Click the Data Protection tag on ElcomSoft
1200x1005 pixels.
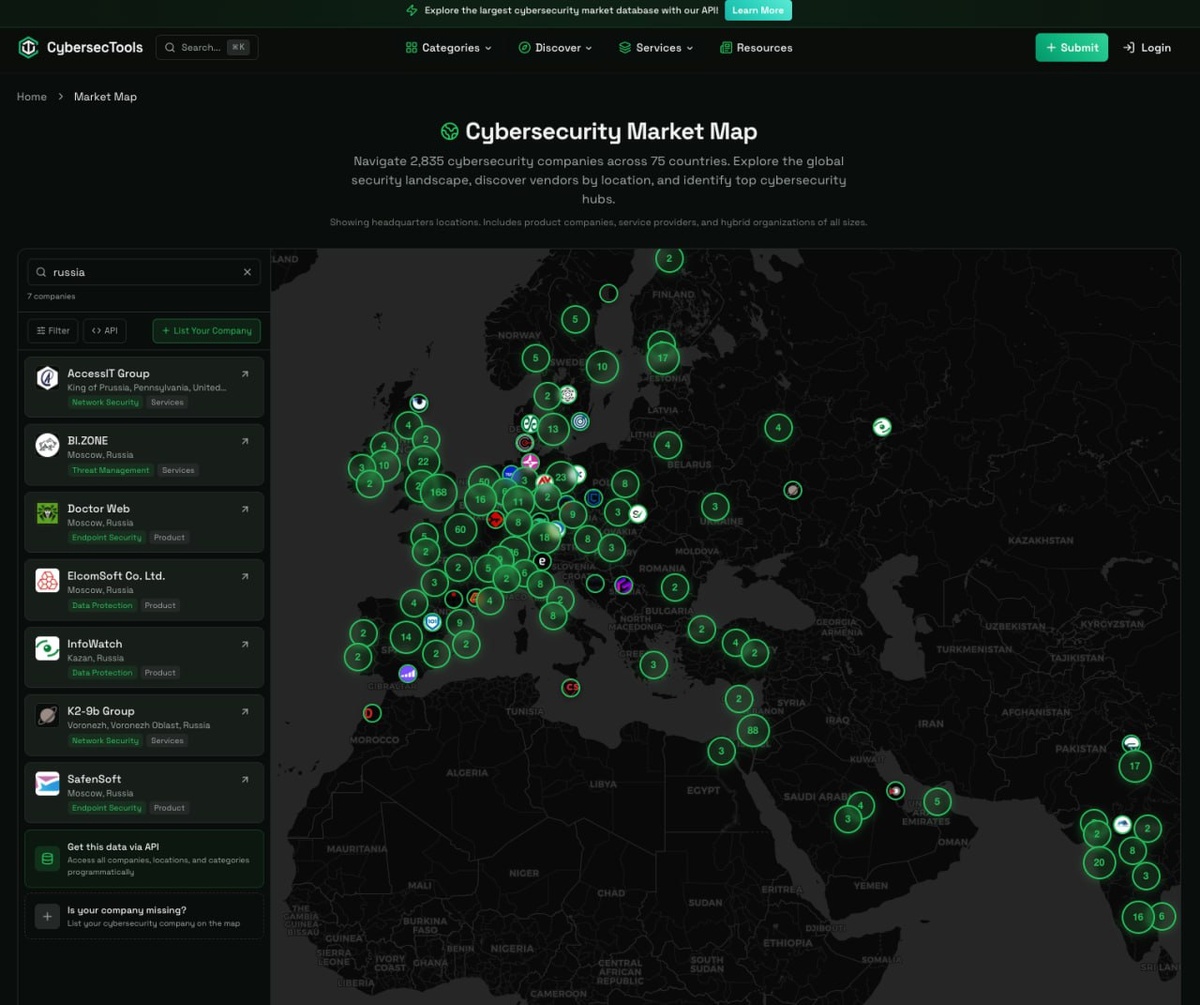coord(102,605)
